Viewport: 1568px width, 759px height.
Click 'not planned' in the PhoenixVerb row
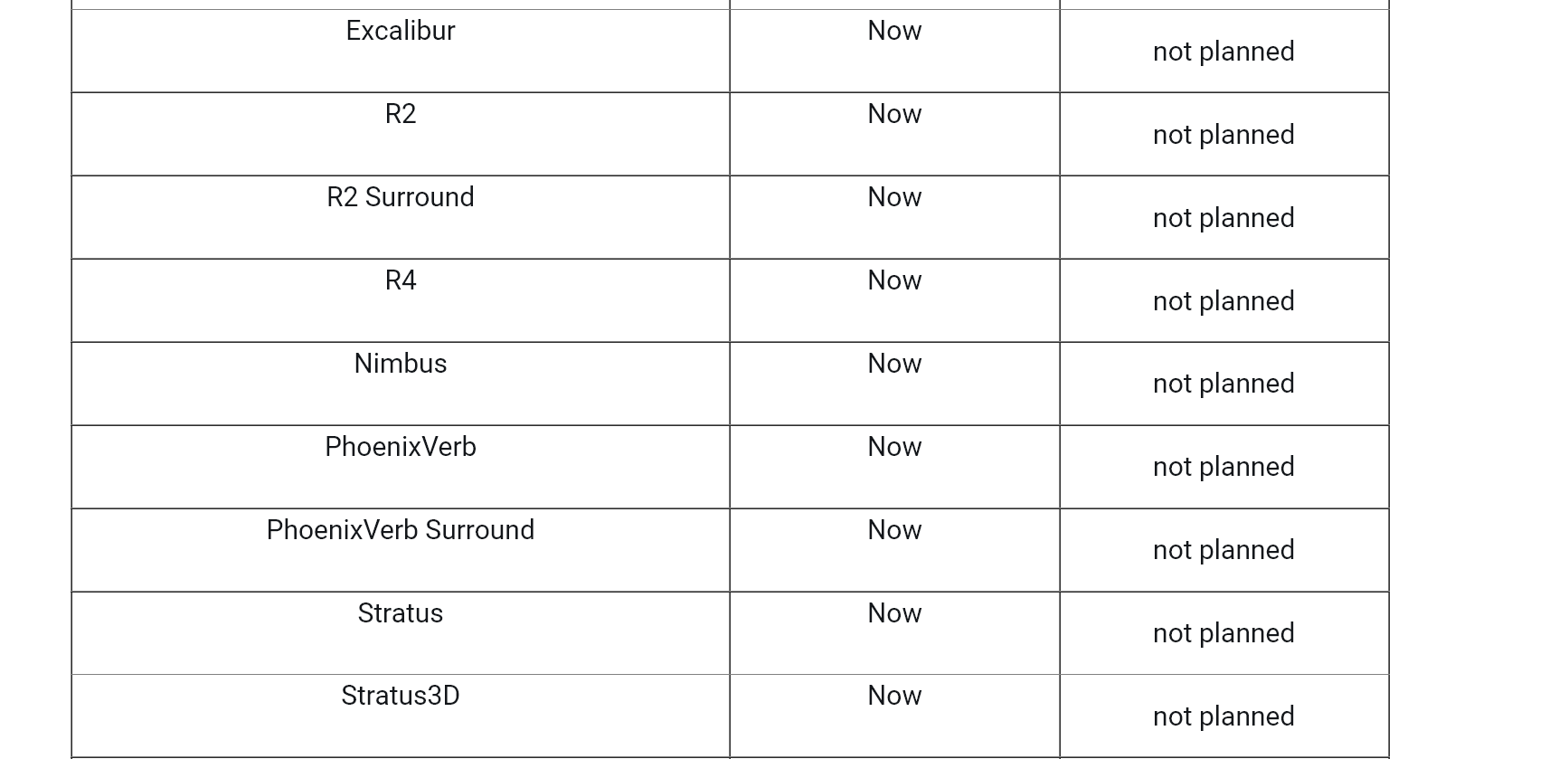click(1223, 467)
